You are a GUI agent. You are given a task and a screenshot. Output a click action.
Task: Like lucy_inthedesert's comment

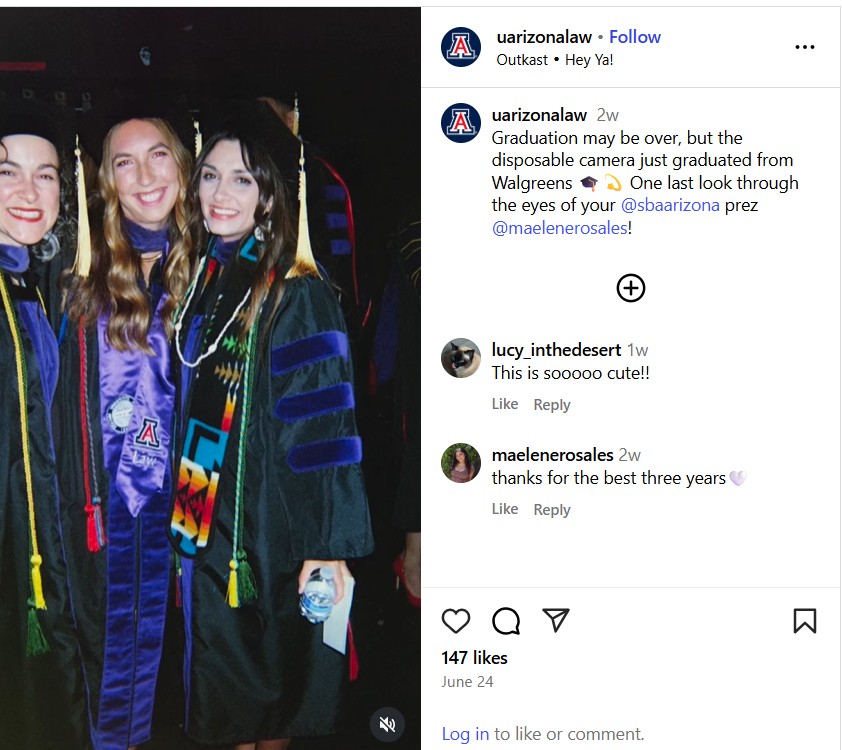[505, 404]
